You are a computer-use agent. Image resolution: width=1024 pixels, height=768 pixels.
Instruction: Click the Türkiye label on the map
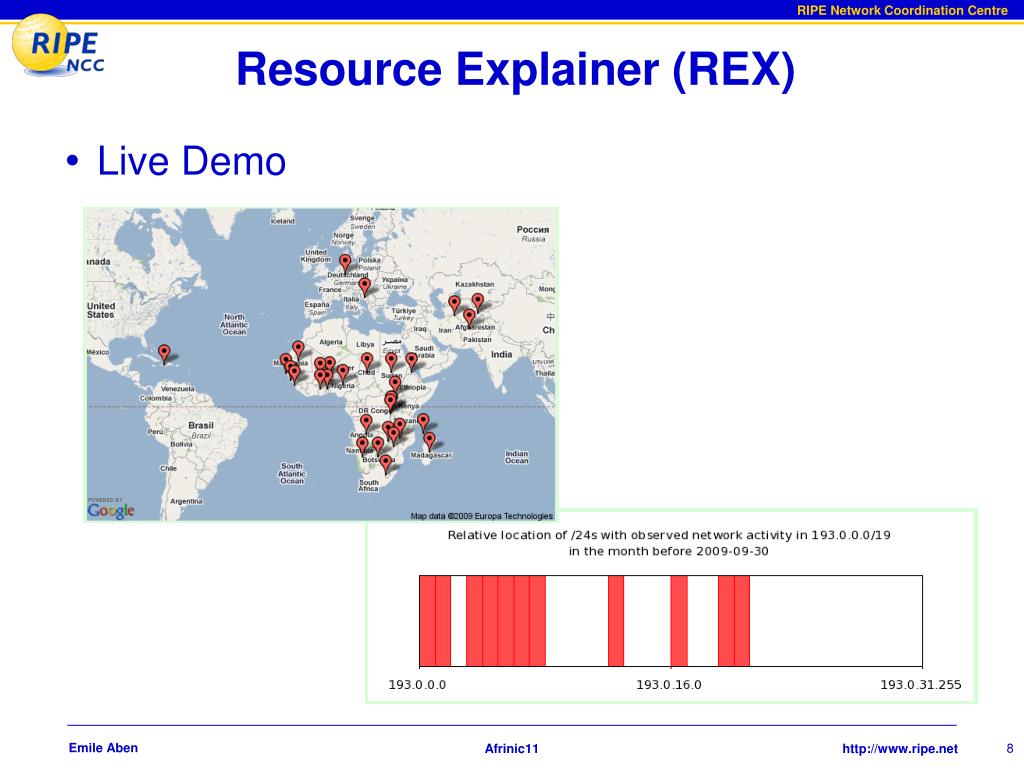point(403,312)
